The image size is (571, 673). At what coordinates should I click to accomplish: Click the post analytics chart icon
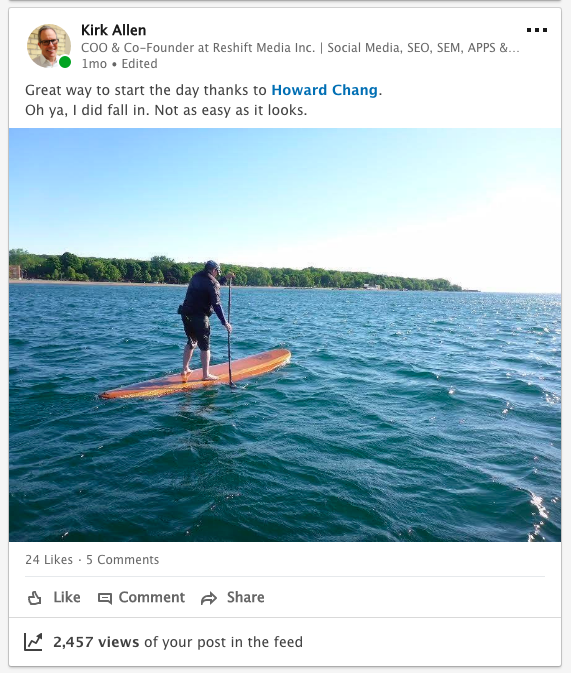tap(33, 642)
